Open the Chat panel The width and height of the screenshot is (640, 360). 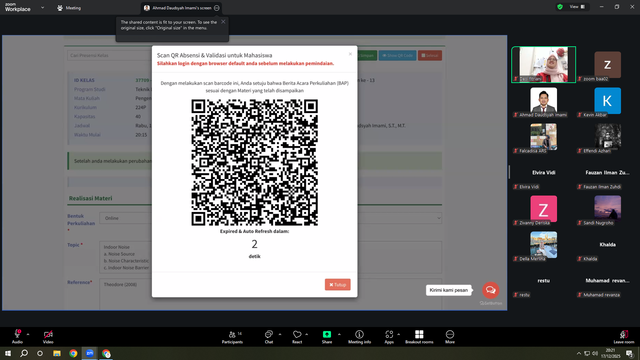269,337
